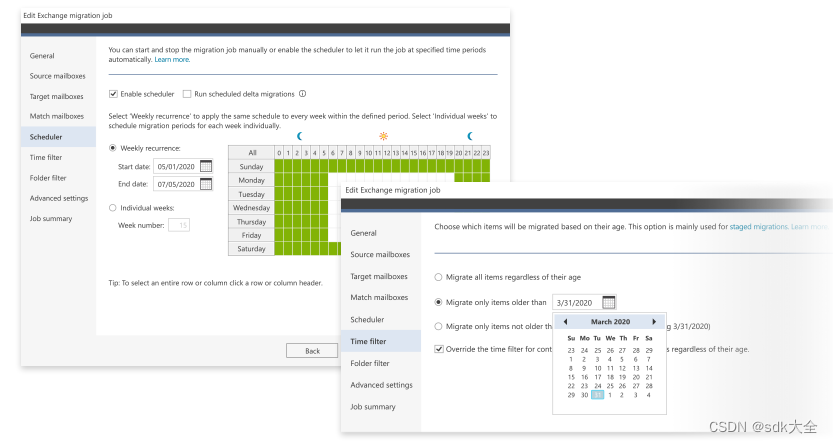Viewport: 833px width, 443px height.
Task: Select the Friday row header
Action: click(252, 235)
